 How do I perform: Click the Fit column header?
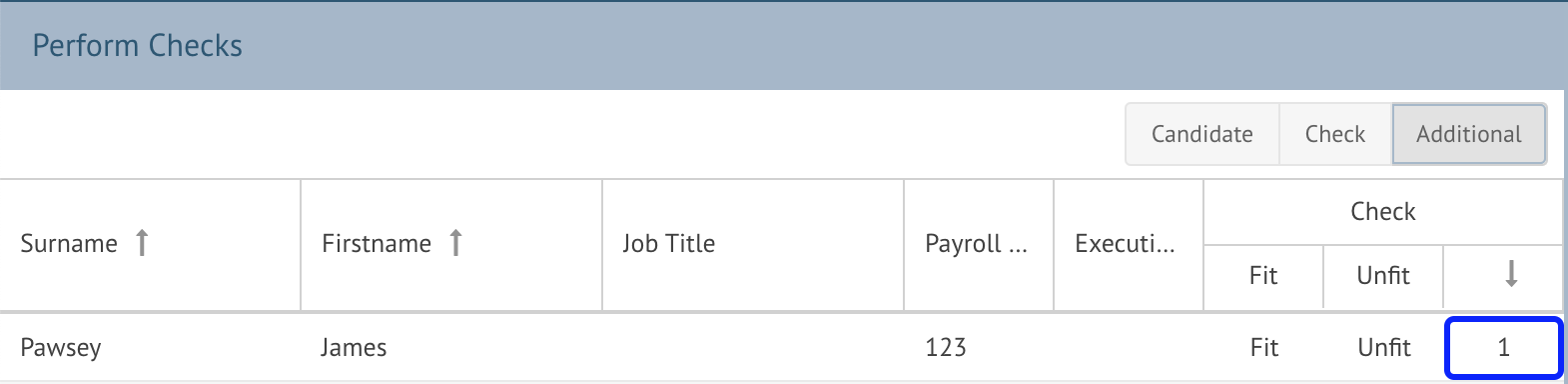(1263, 277)
